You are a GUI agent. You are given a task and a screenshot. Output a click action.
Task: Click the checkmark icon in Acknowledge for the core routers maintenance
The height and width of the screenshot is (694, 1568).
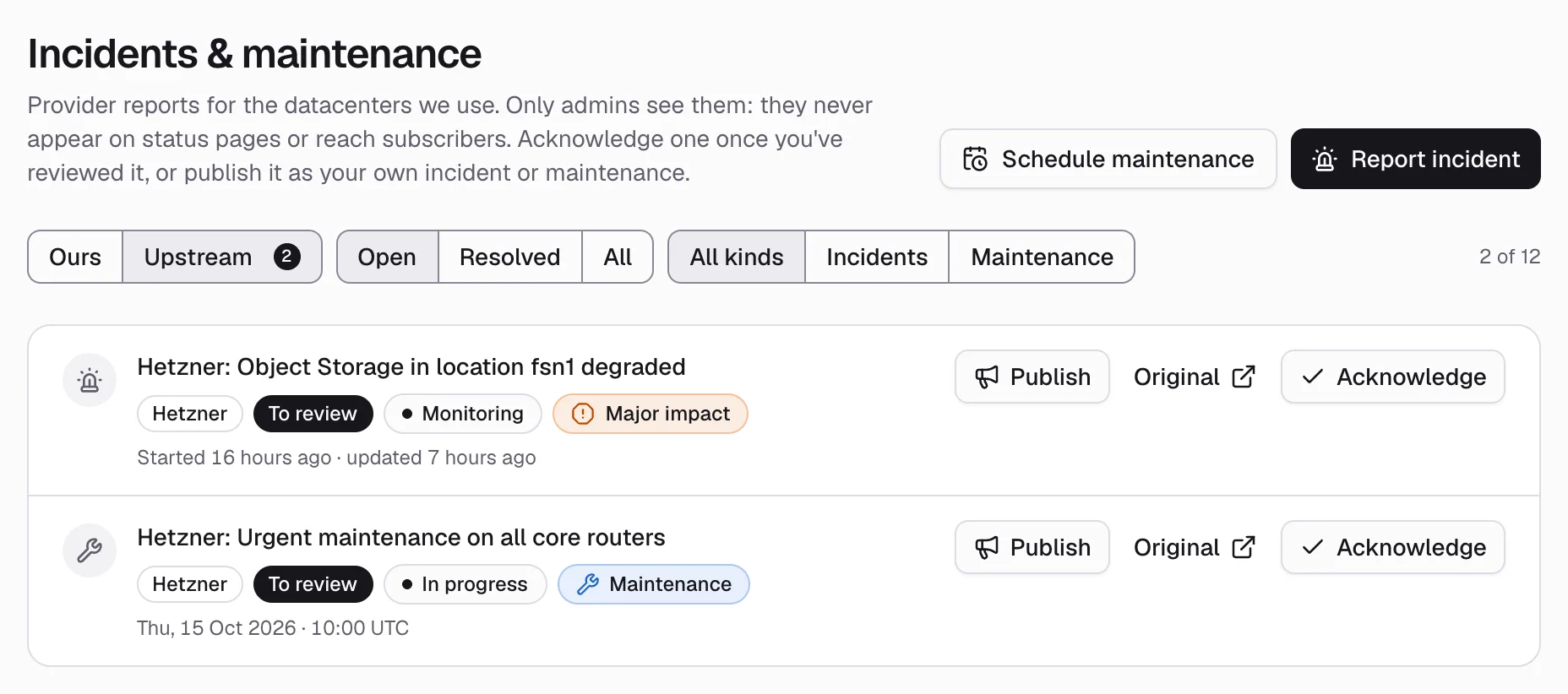click(x=1312, y=547)
